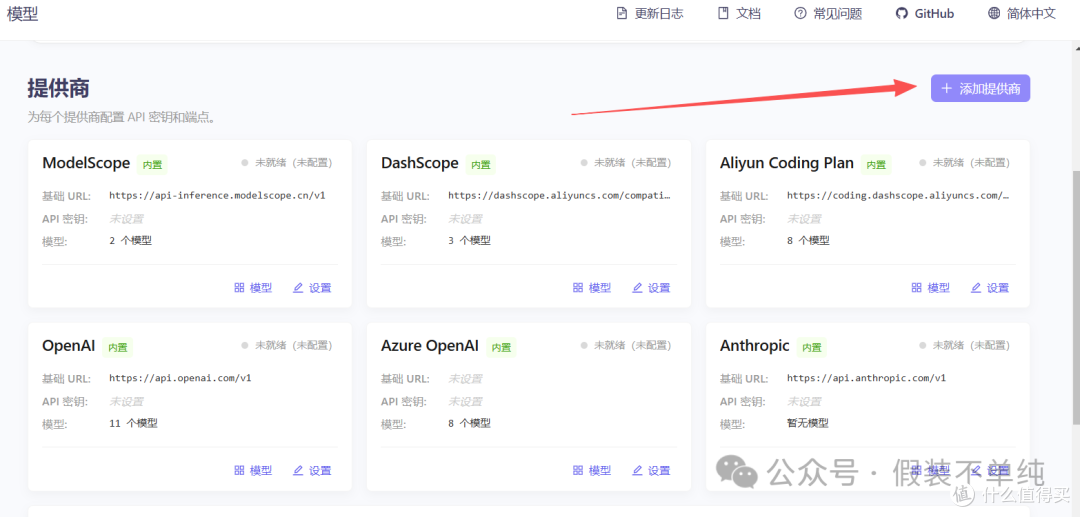The width and height of the screenshot is (1080, 517).
Task: Click the '11 个模型' count in OpenAI
Action: (x=133, y=423)
